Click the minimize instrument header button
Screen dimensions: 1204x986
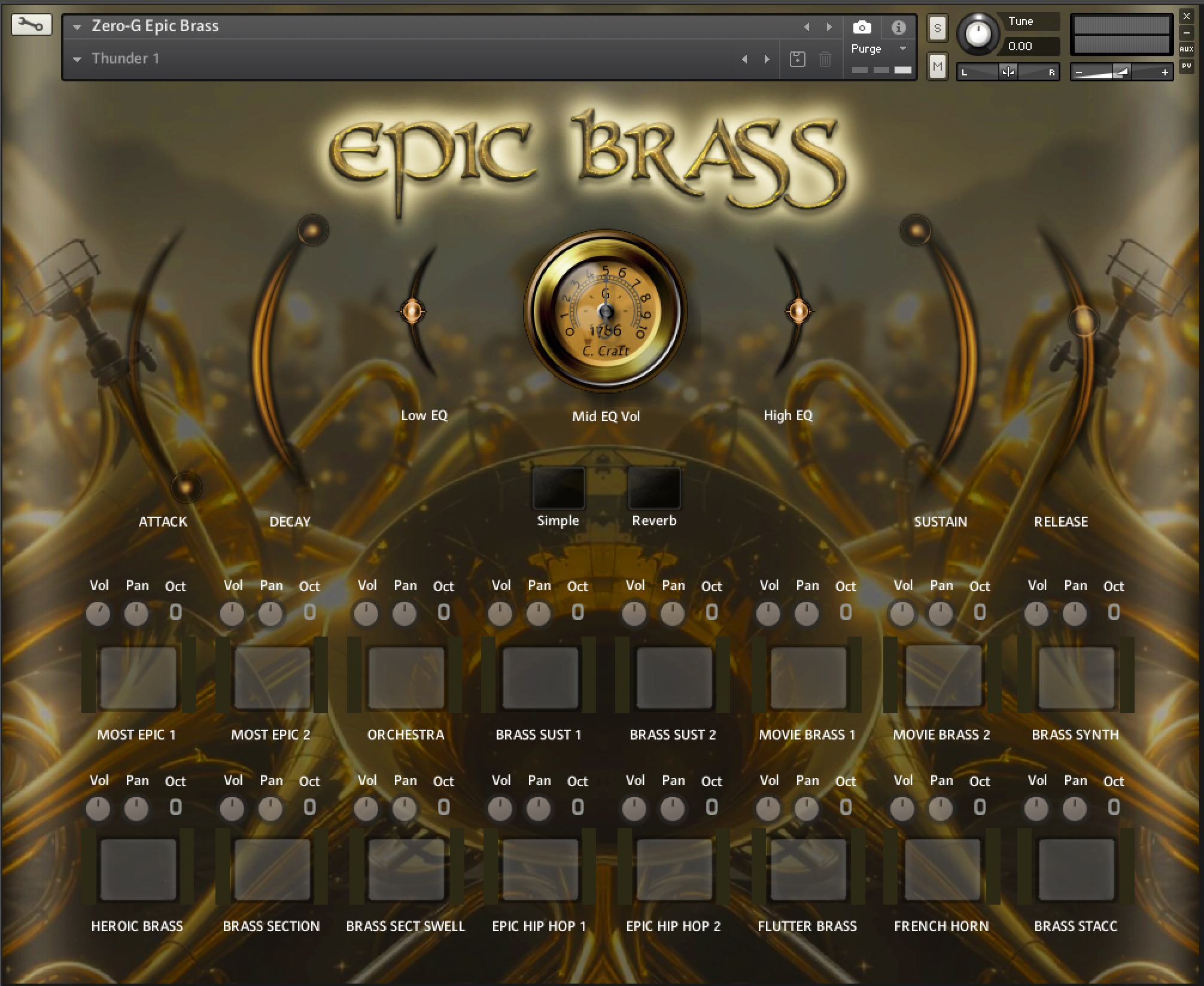pos(1186,32)
